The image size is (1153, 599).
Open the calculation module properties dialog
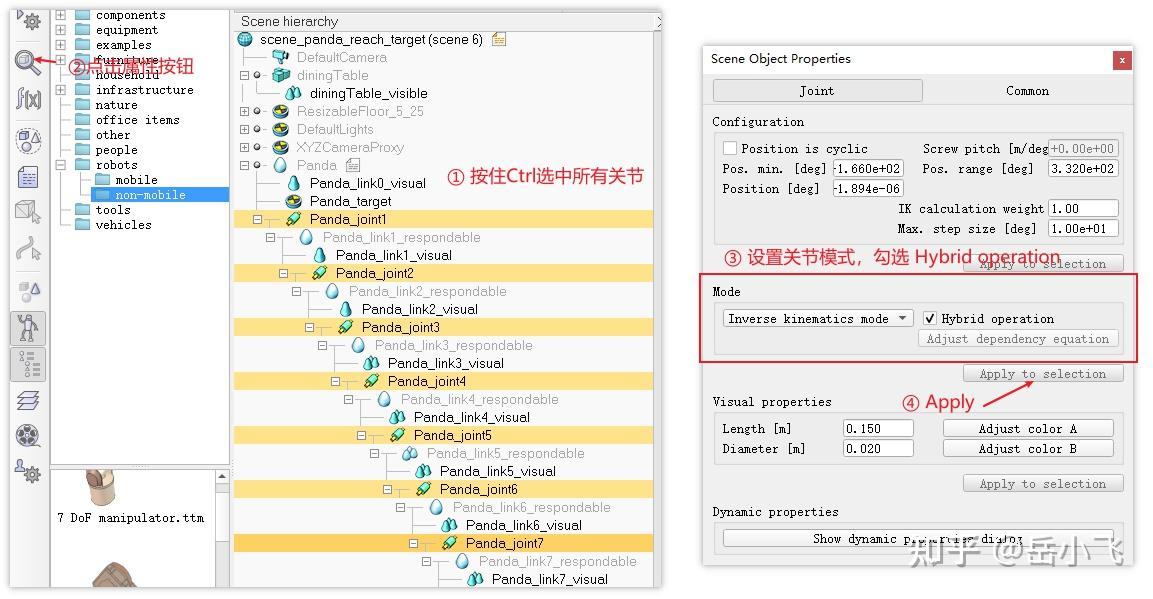point(28,96)
